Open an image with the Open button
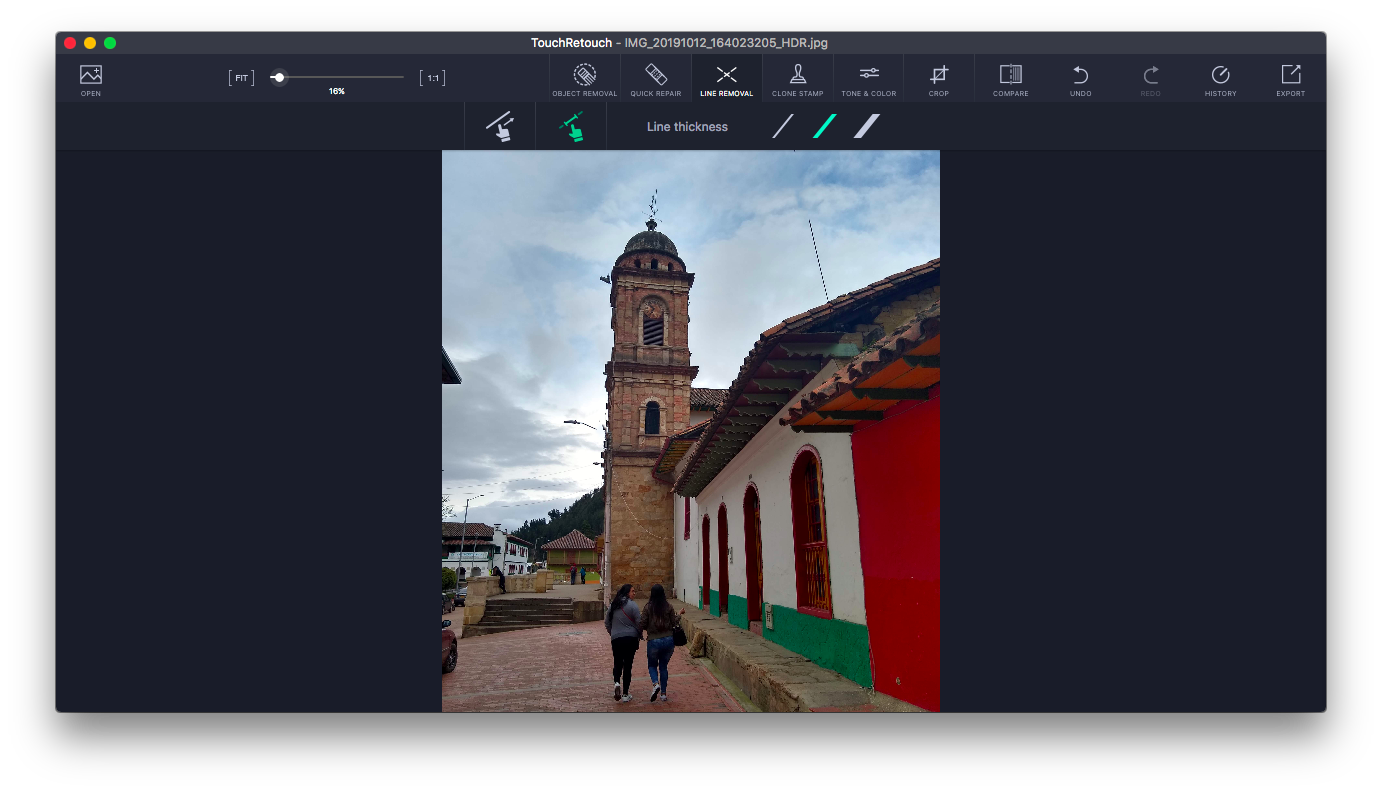The width and height of the screenshot is (1382, 792). click(x=91, y=79)
